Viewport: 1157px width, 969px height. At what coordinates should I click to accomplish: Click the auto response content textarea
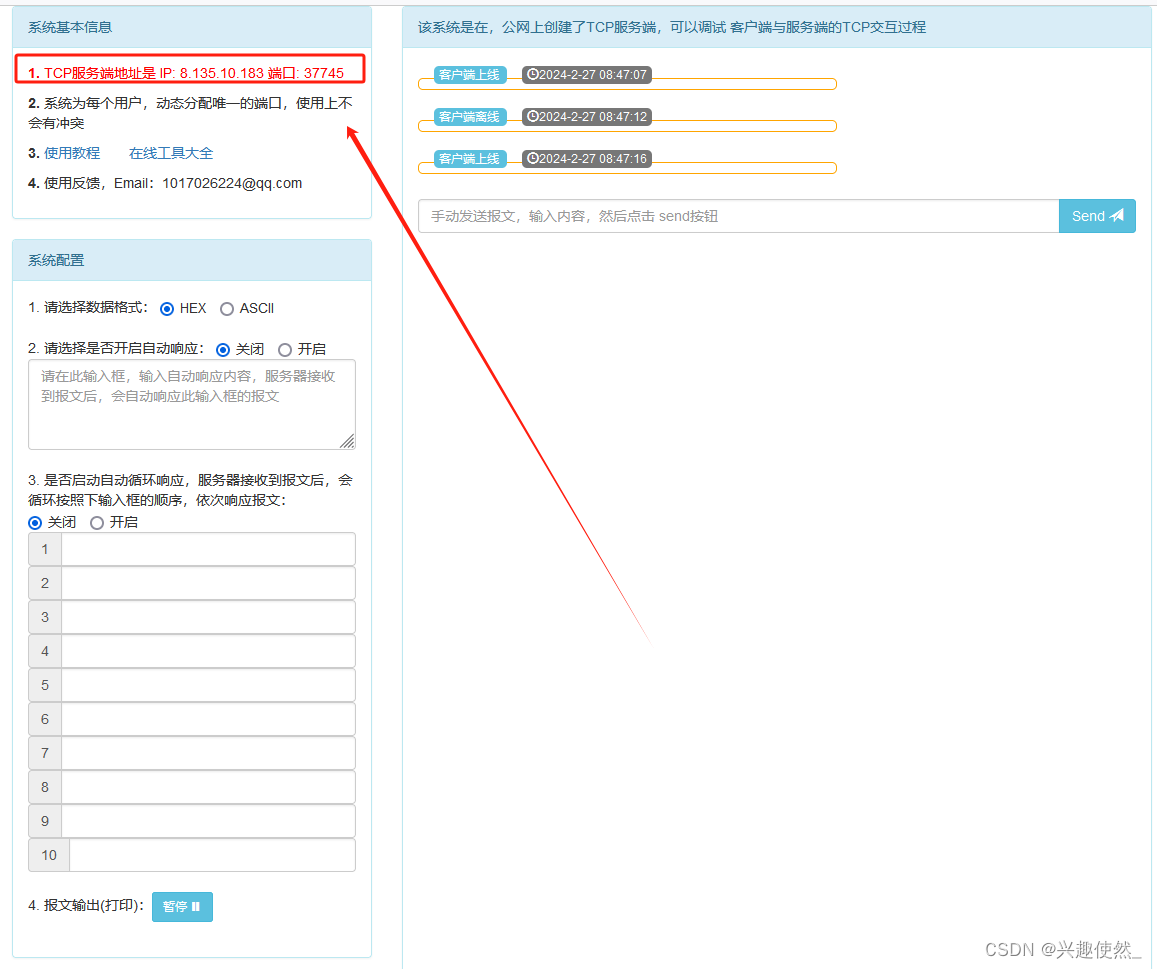191,404
